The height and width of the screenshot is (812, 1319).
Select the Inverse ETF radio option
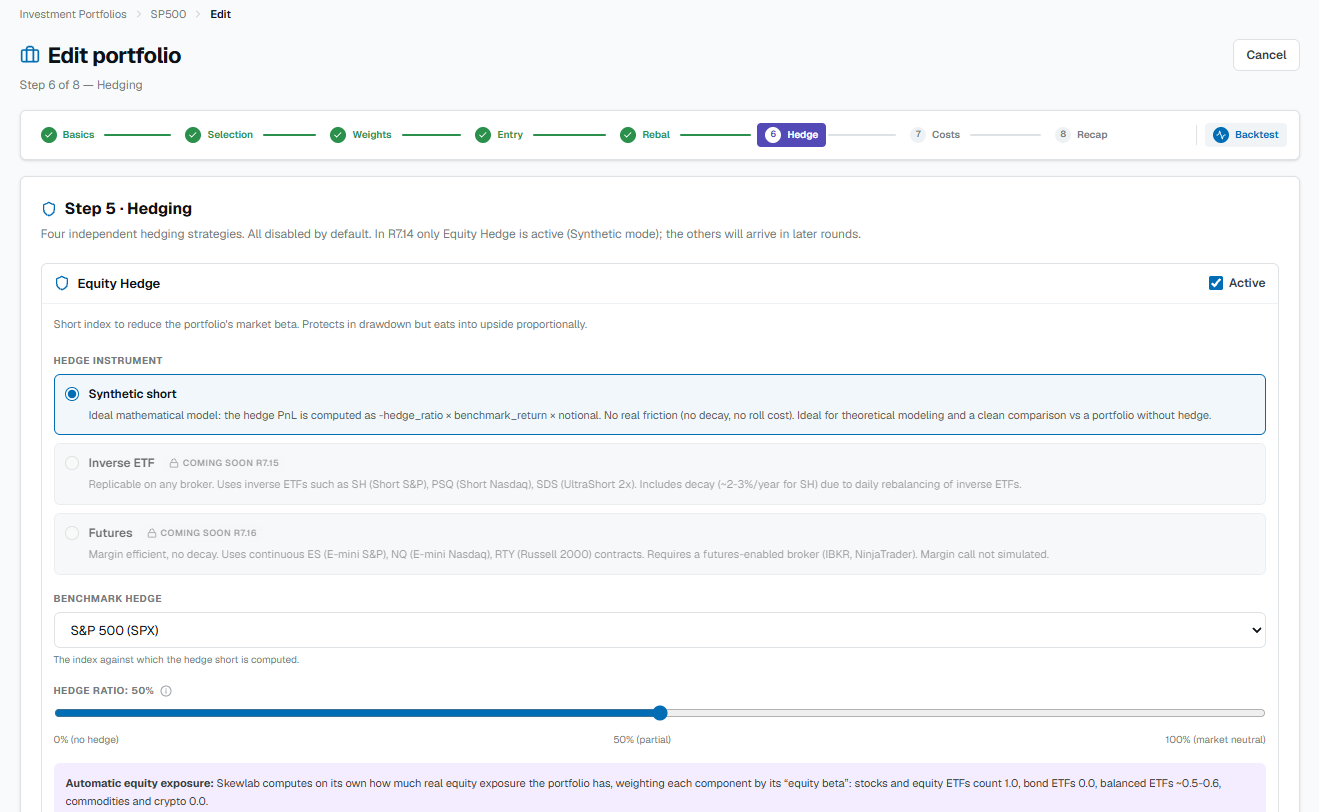click(72, 463)
